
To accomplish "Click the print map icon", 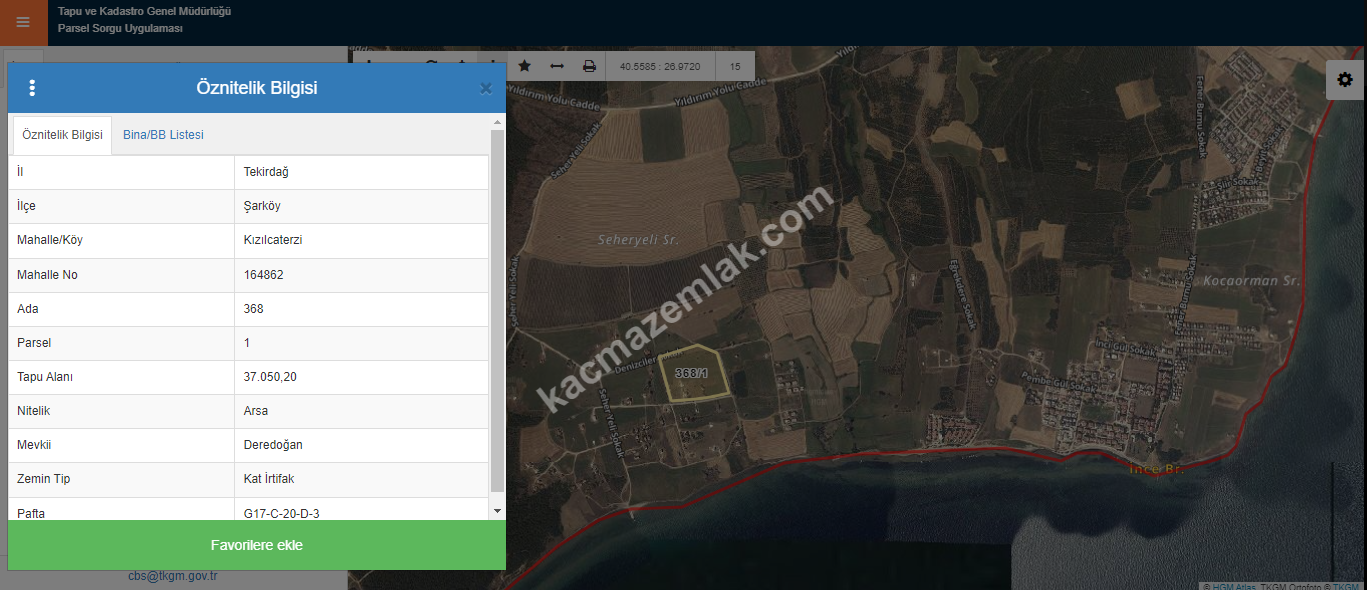I will point(589,66).
